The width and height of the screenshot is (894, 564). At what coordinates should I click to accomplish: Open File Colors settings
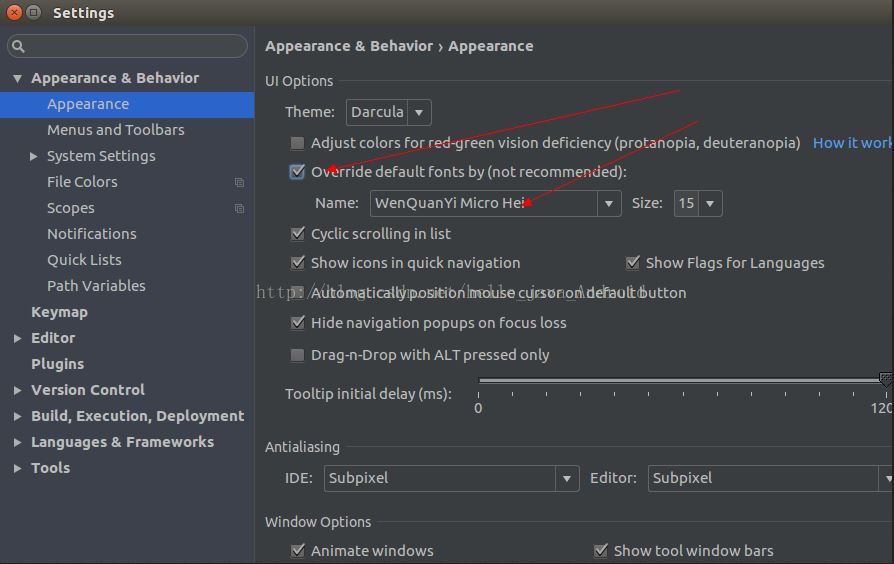(82, 182)
